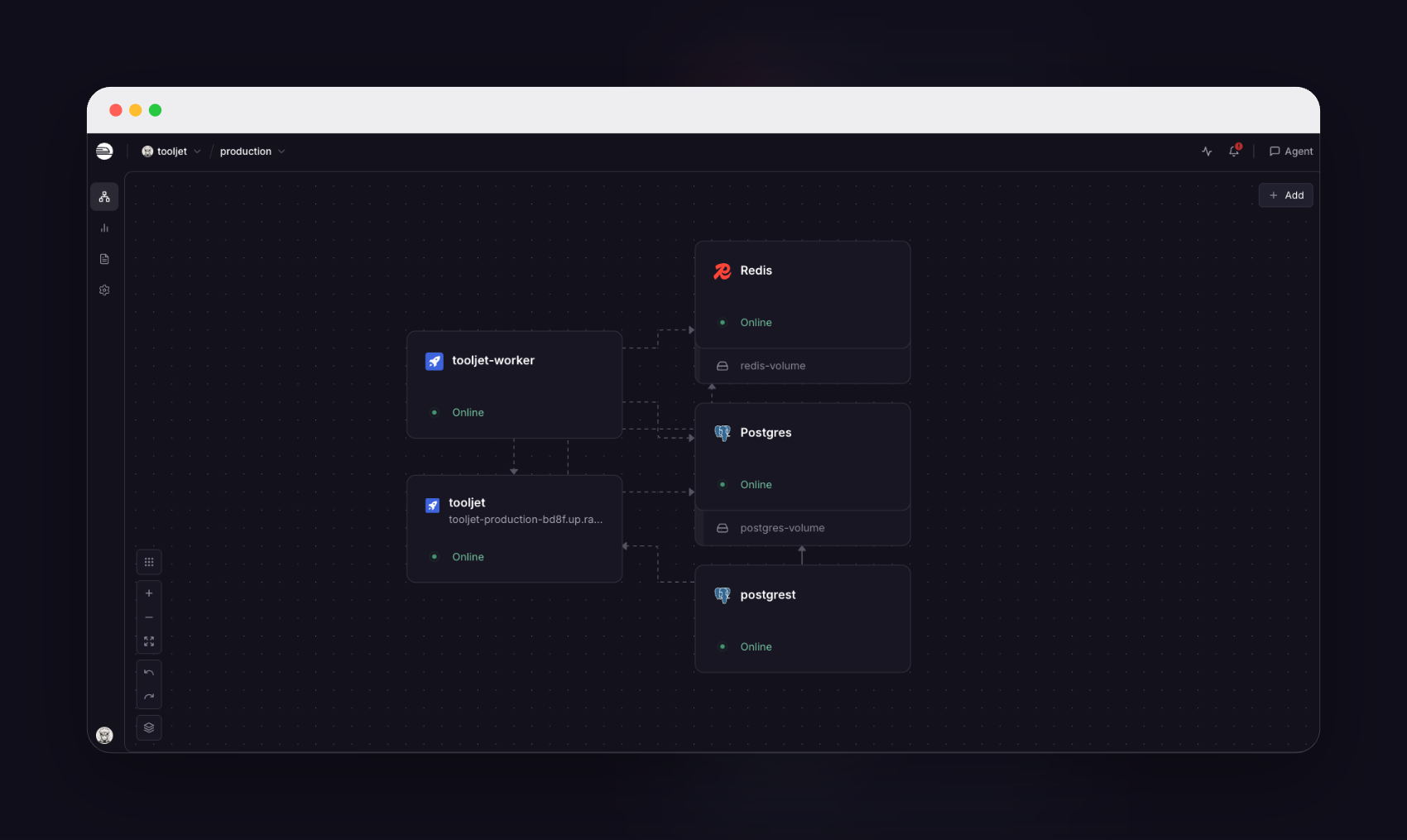1407x840 pixels.
Task: Click the Online status on tooljet-worker
Action: [468, 413]
